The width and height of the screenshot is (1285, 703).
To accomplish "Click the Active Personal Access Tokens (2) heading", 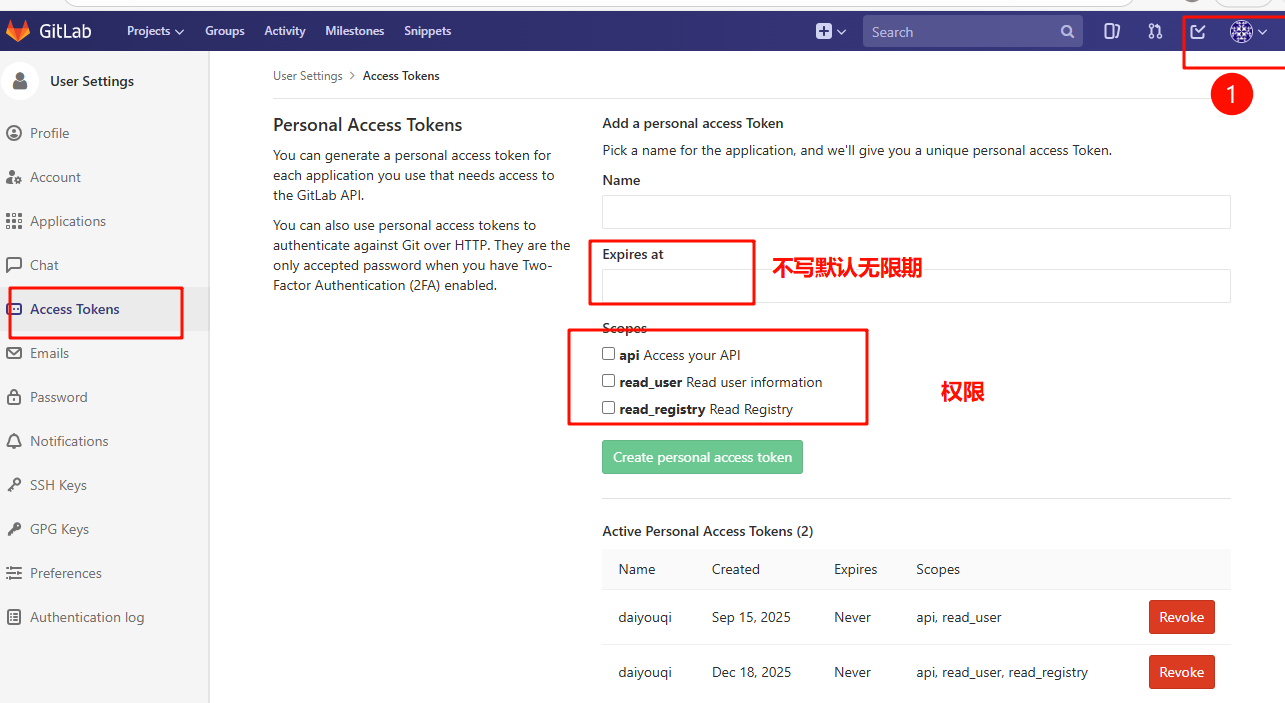I will click(x=708, y=531).
